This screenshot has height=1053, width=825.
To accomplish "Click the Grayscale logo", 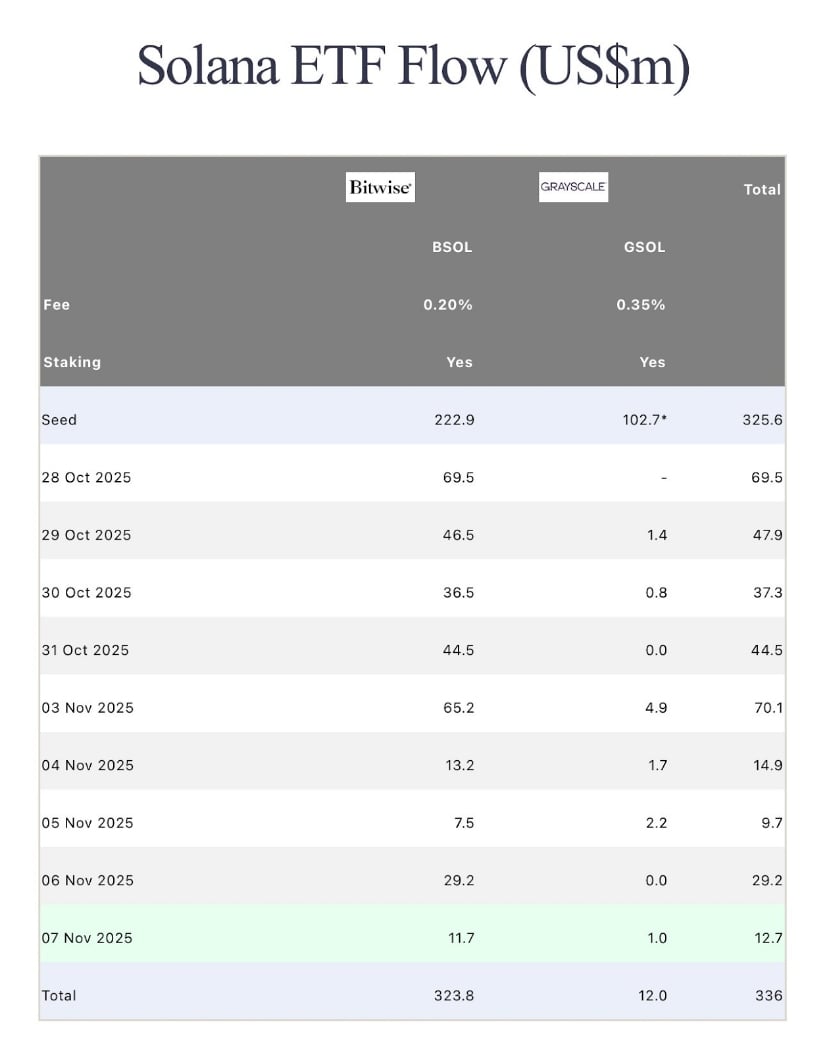I will tap(573, 187).
